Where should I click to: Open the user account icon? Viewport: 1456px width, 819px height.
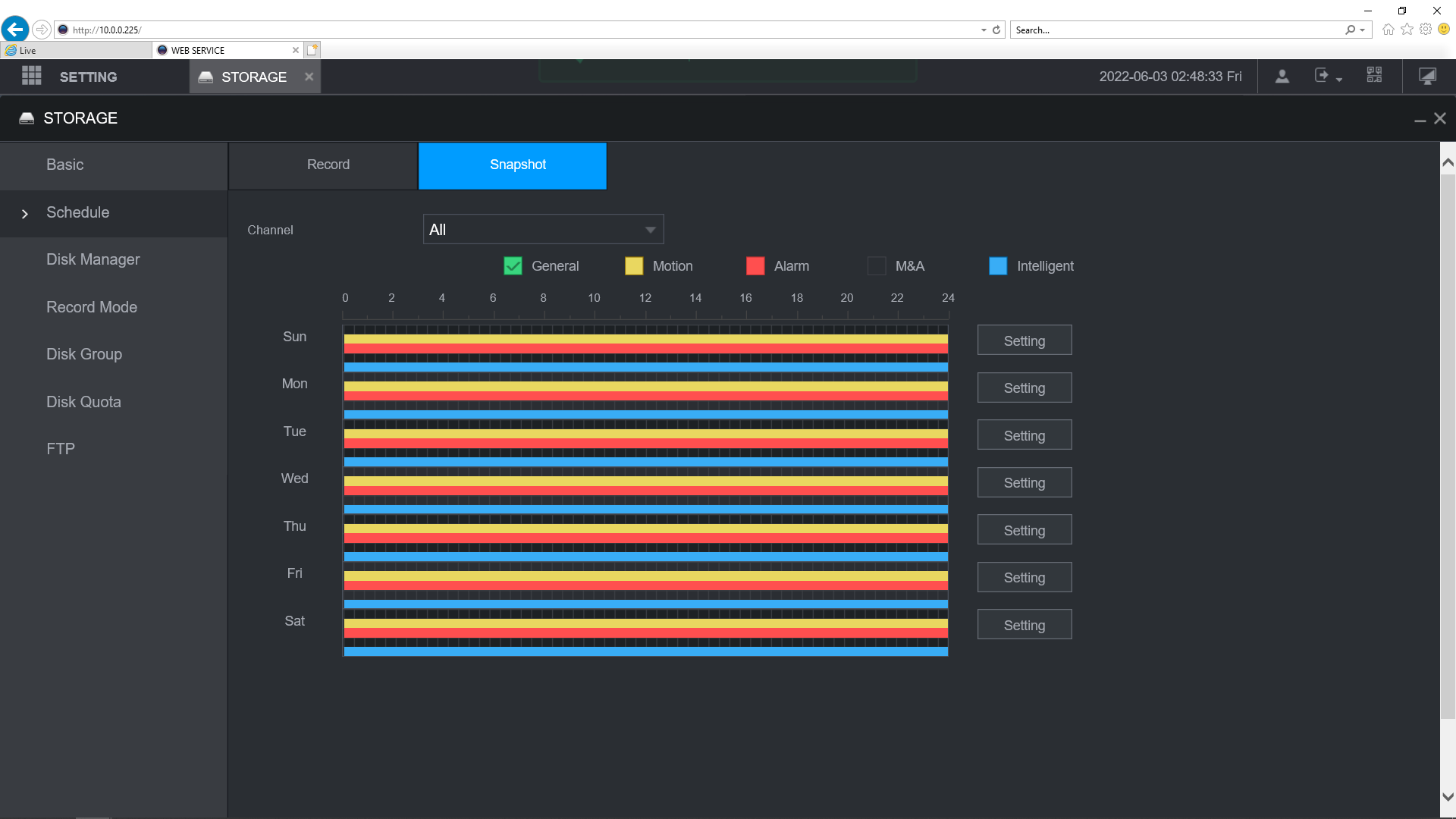coord(1282,77)
